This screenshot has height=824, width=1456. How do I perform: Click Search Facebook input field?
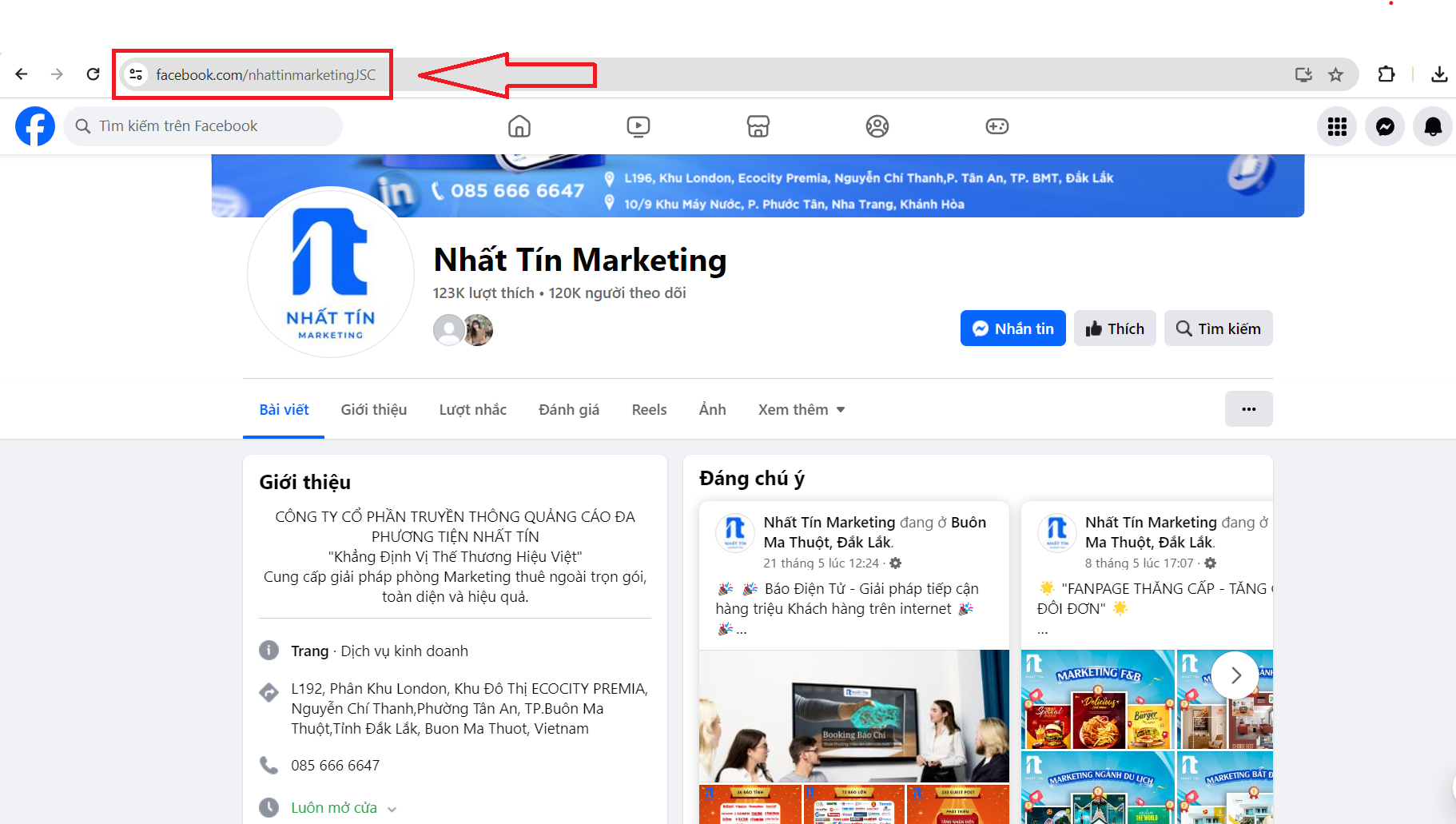(203, 126)
